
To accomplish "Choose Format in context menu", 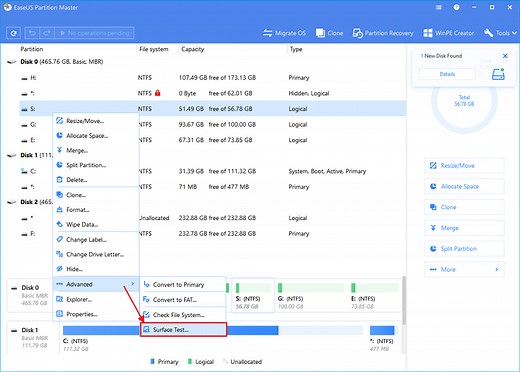I will click(96, 210).
